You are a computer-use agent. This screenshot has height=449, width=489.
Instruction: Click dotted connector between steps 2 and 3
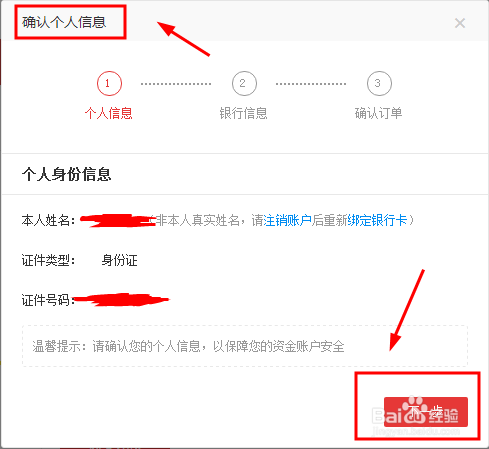(311, 84)
